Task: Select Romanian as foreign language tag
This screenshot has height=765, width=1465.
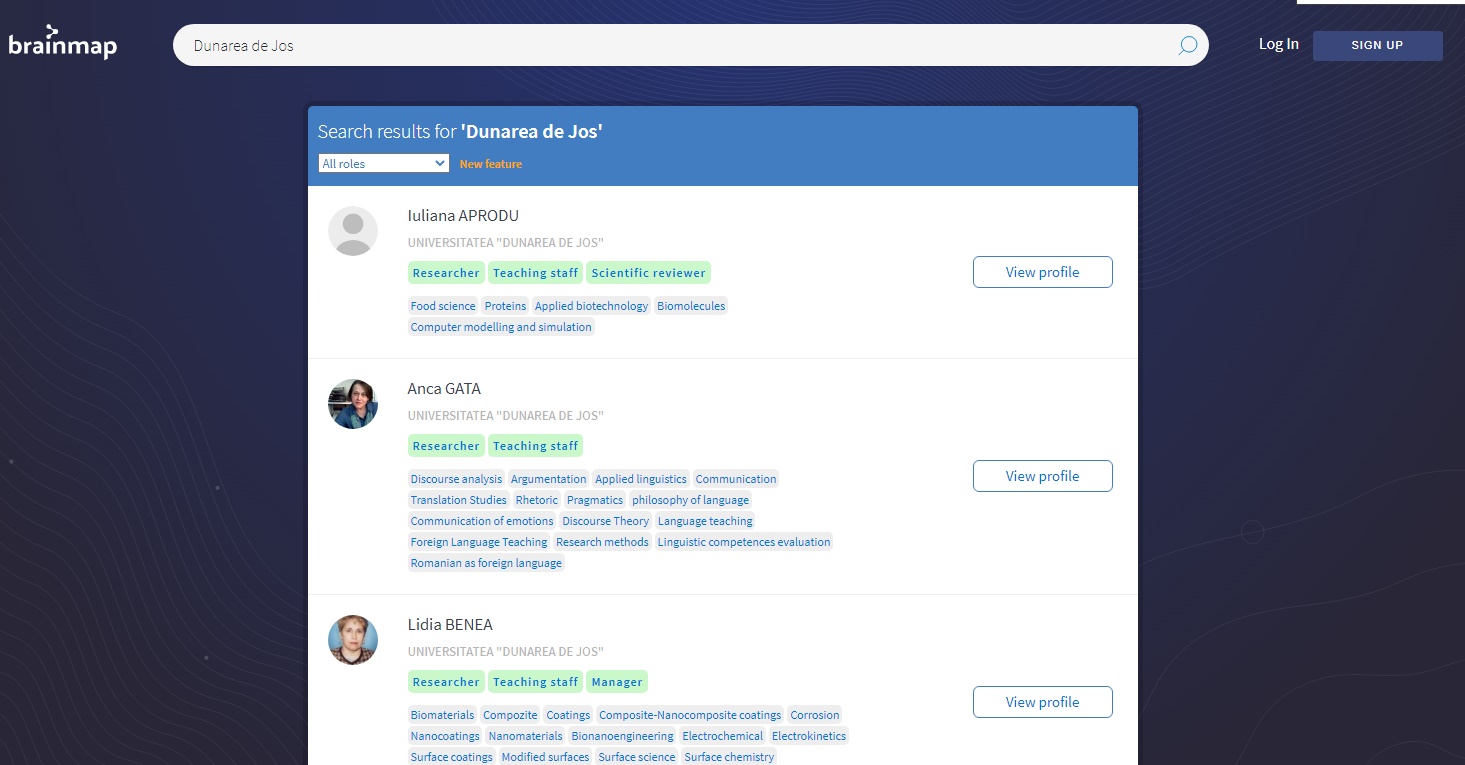Action: (486, 563)
